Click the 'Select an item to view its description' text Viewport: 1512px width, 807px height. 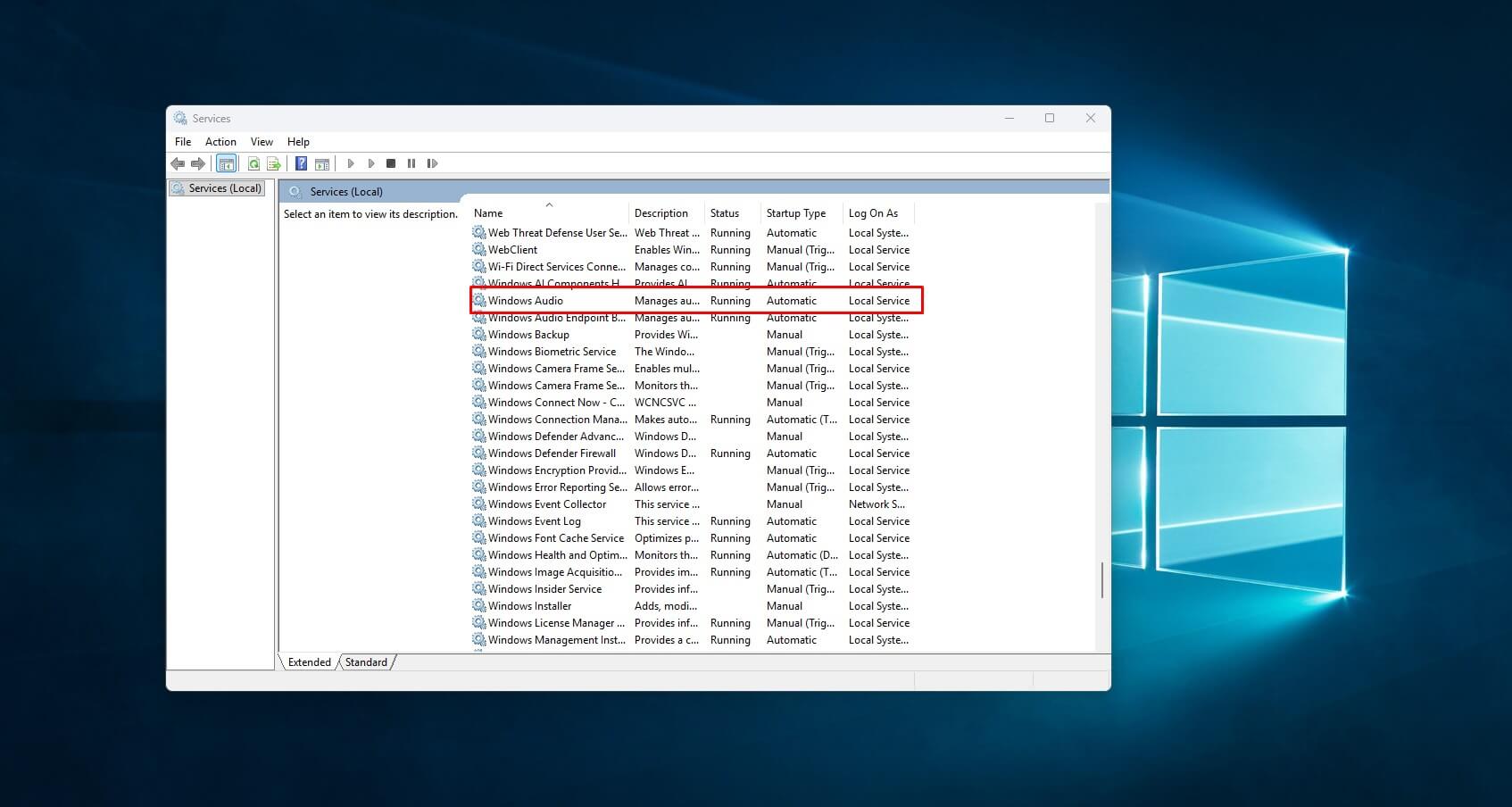(370, 214)
